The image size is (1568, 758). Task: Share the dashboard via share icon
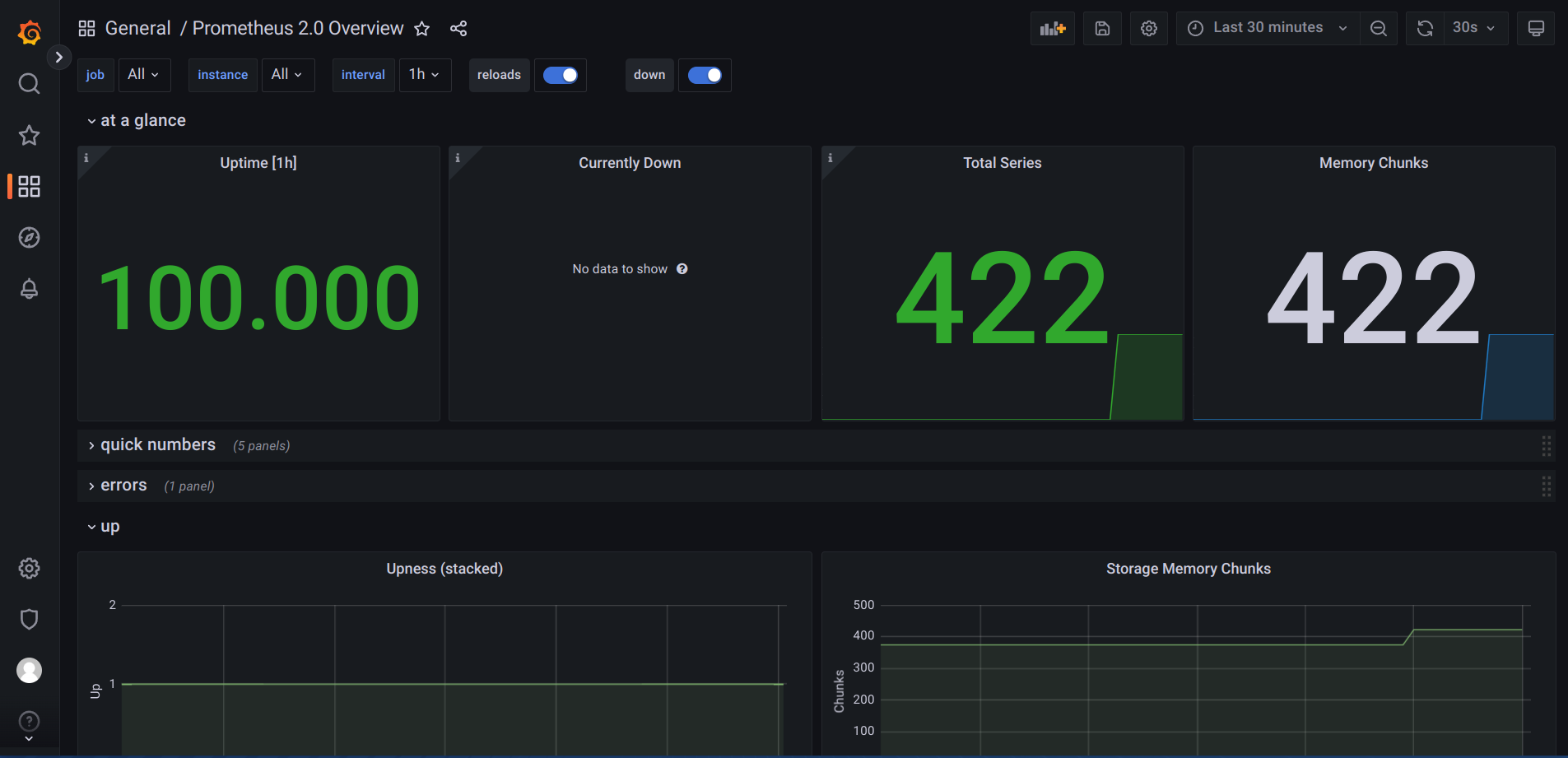tap(458, 29)
